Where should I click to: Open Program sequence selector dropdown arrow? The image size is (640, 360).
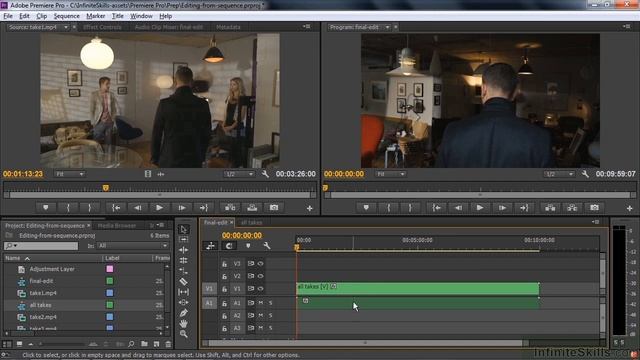coord(387,27)
